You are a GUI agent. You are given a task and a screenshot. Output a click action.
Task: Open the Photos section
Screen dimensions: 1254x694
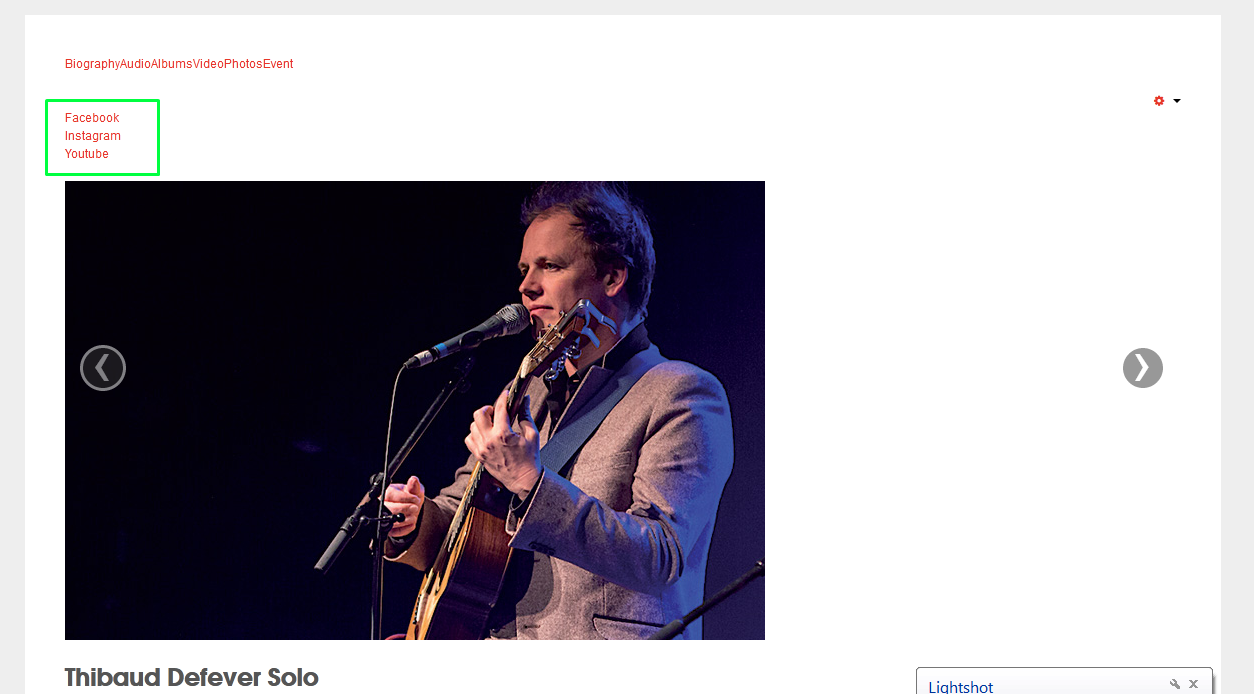[x=243, y=64]
